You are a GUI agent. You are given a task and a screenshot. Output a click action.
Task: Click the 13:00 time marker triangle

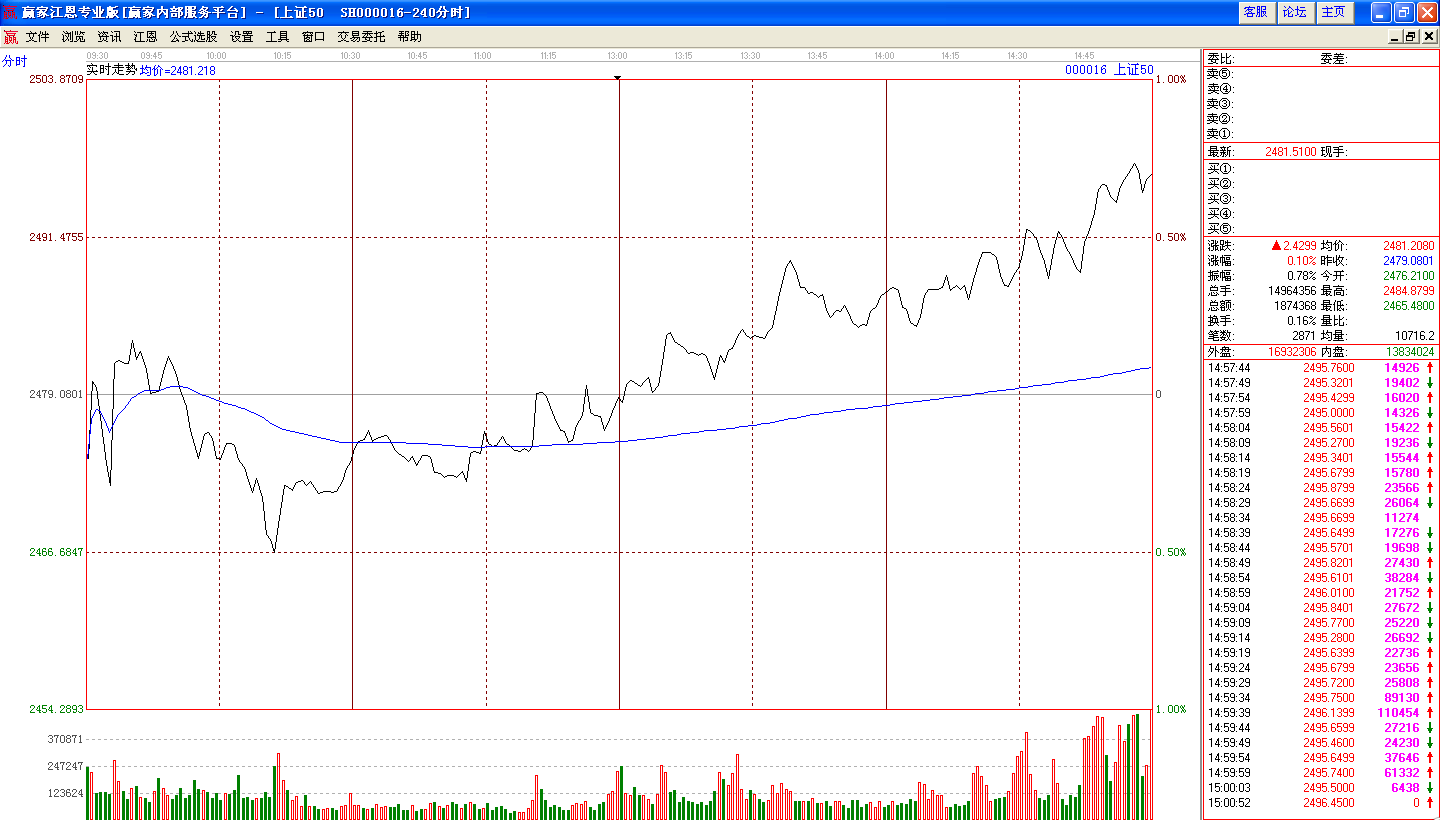click(618, 77)
